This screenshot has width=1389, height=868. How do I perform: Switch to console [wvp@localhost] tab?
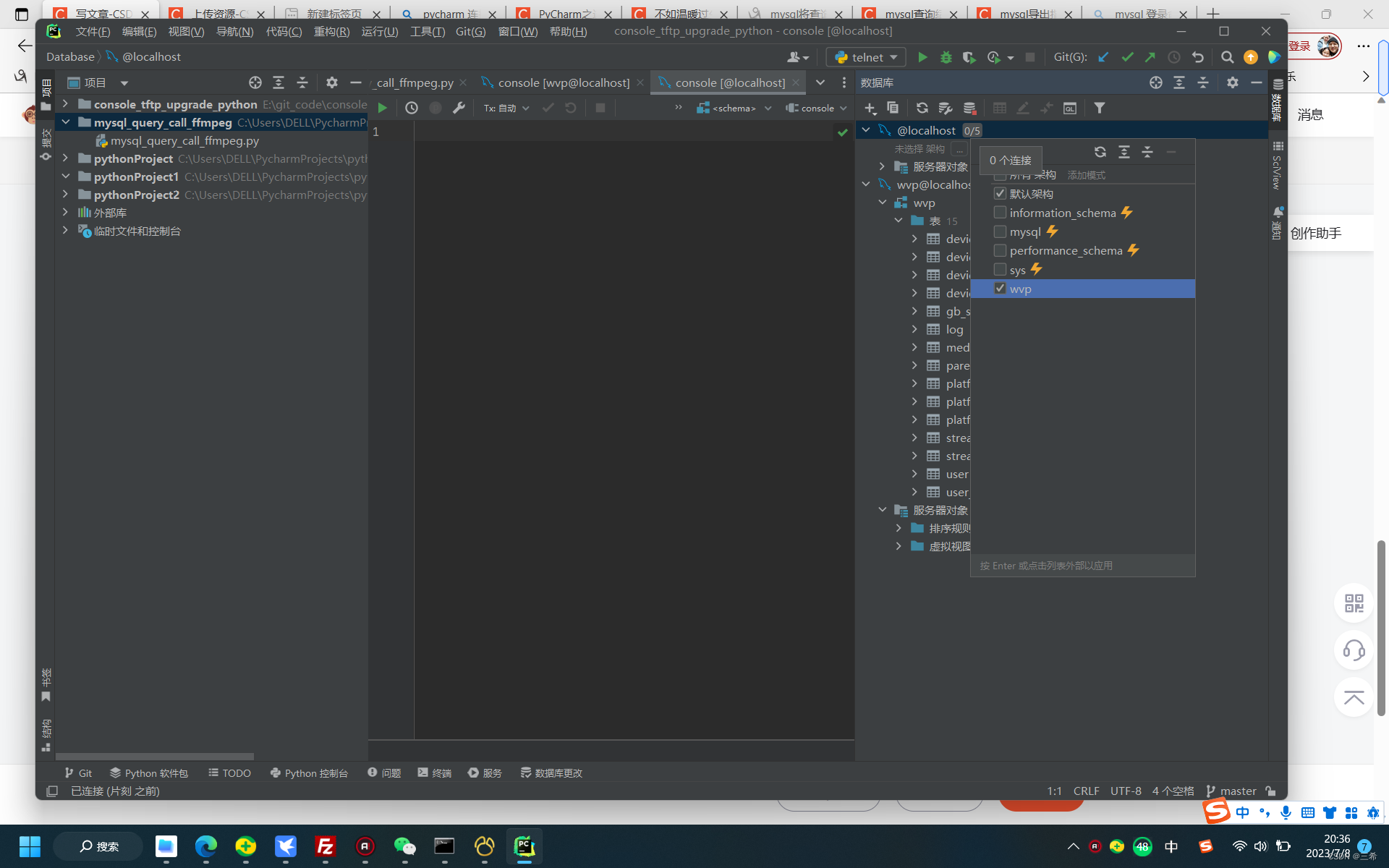pyautogui.click(x=563, y=82)
